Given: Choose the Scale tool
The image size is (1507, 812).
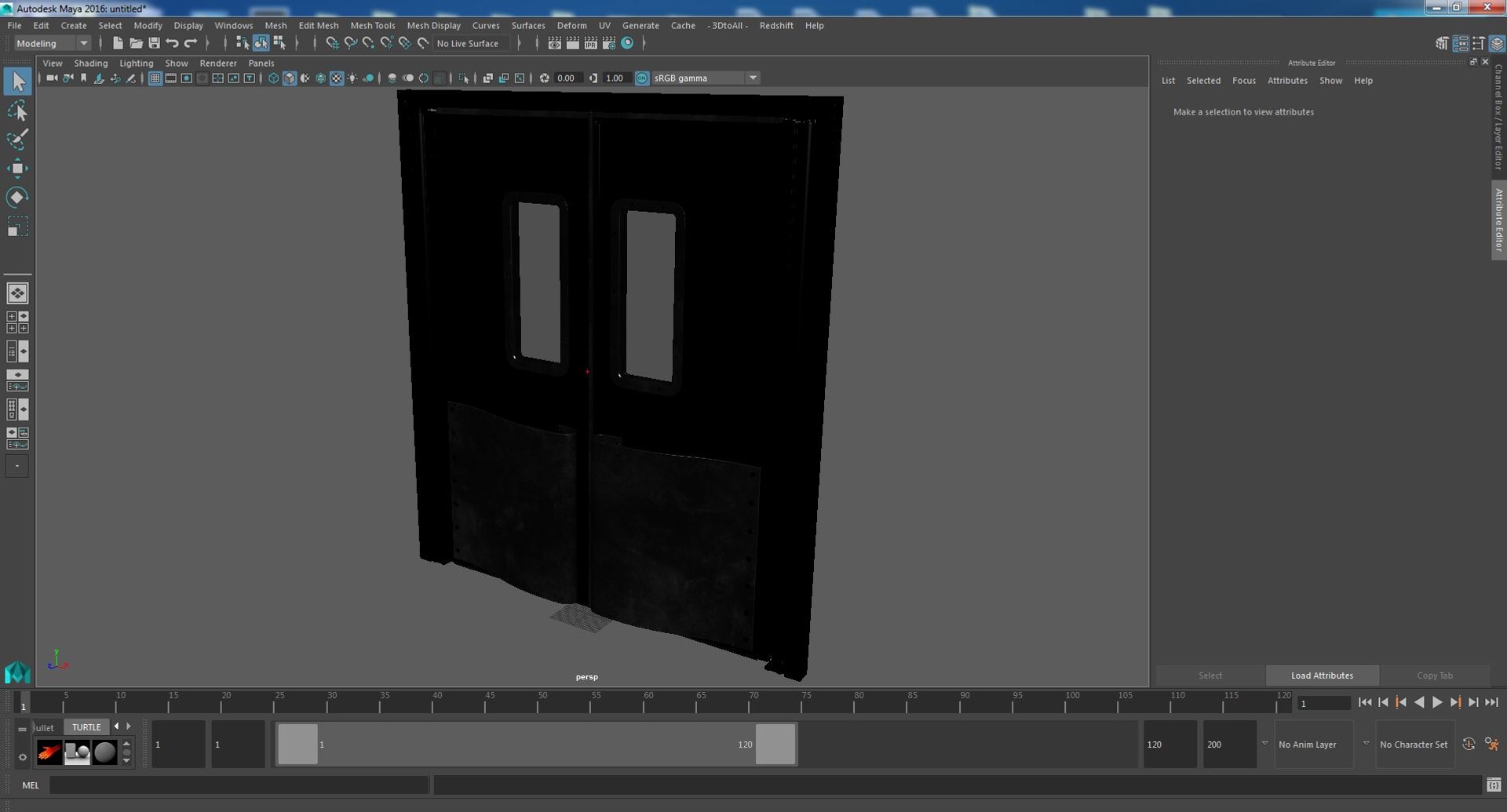Looking at the screenshot, I should (17, 227).
